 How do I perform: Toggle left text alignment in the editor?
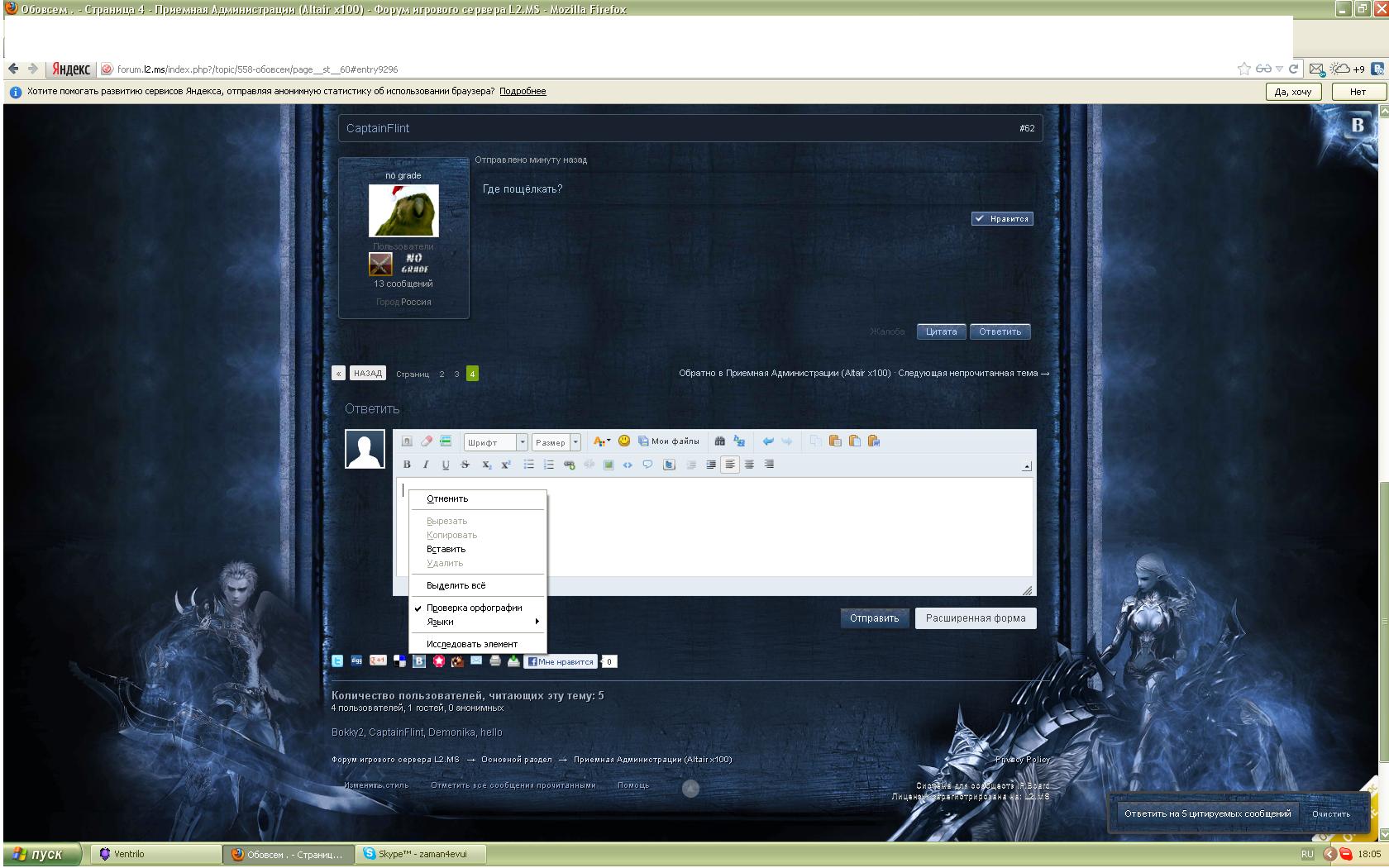[x=730, y=465]
